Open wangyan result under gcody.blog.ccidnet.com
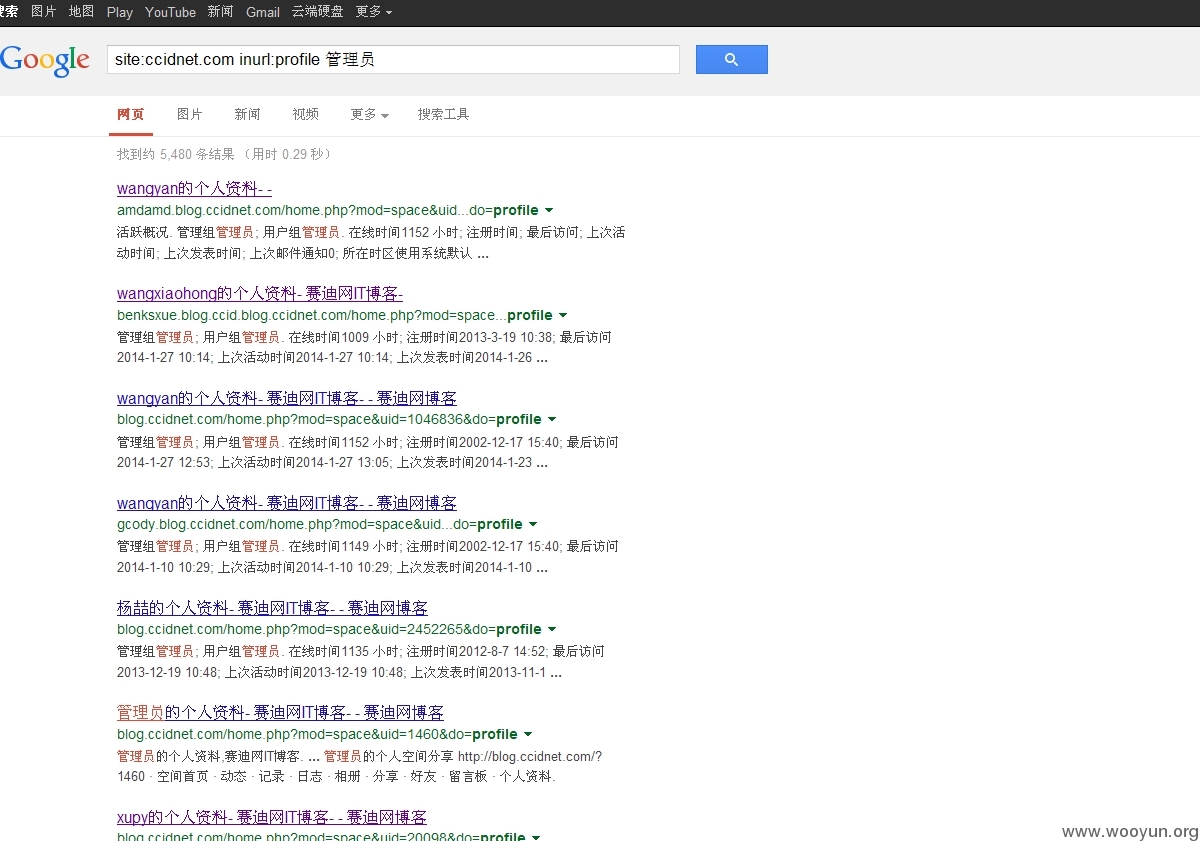This screenshot has height=841, width=1200. [287, 503]
